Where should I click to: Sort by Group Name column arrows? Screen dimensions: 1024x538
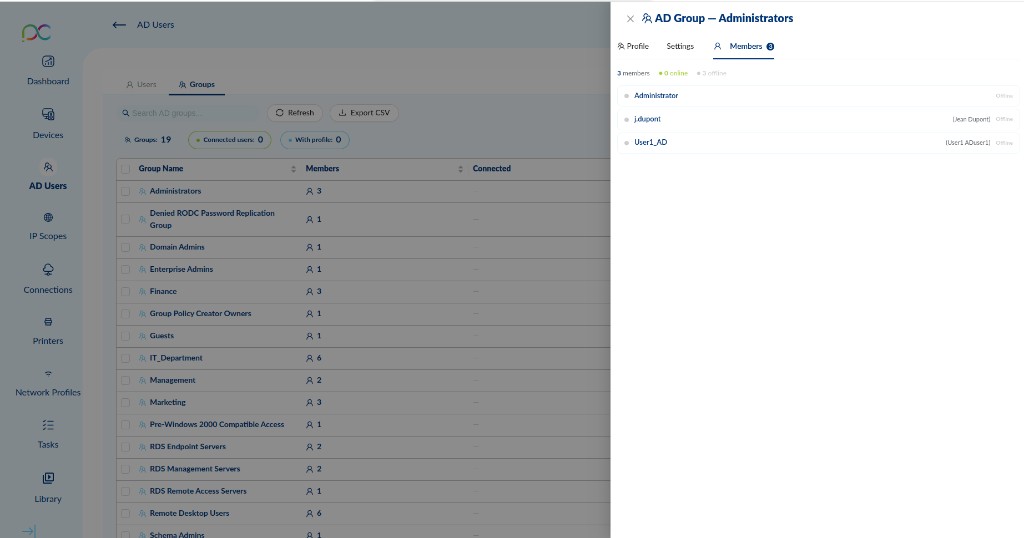(x=293, y=169)
